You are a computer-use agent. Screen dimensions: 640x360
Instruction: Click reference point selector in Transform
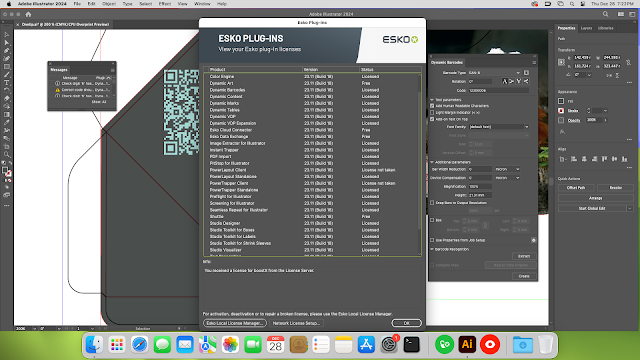pos(562,62)
